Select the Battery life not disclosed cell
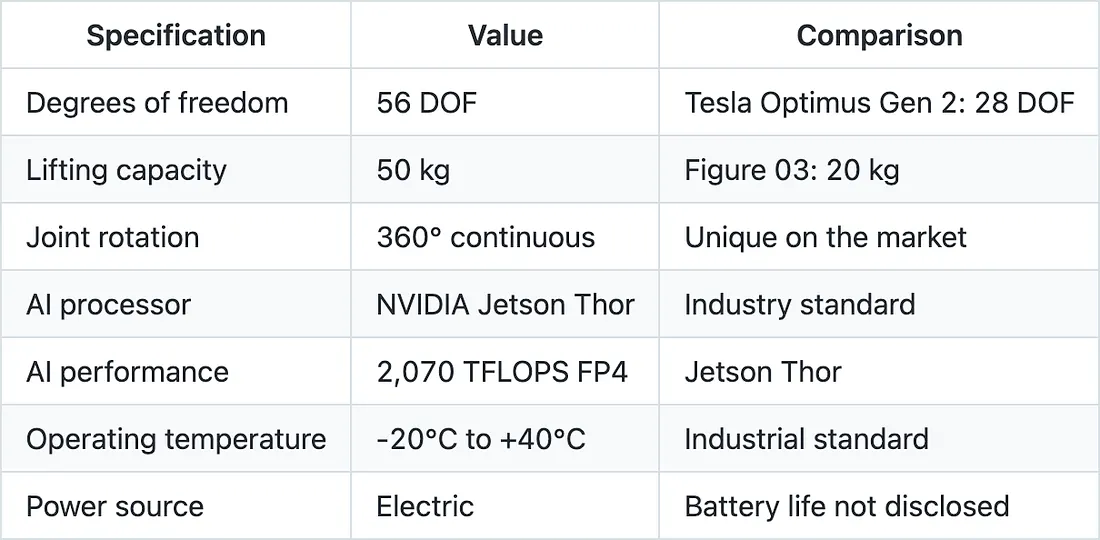 pyautogui.click(x=847, y=506)
